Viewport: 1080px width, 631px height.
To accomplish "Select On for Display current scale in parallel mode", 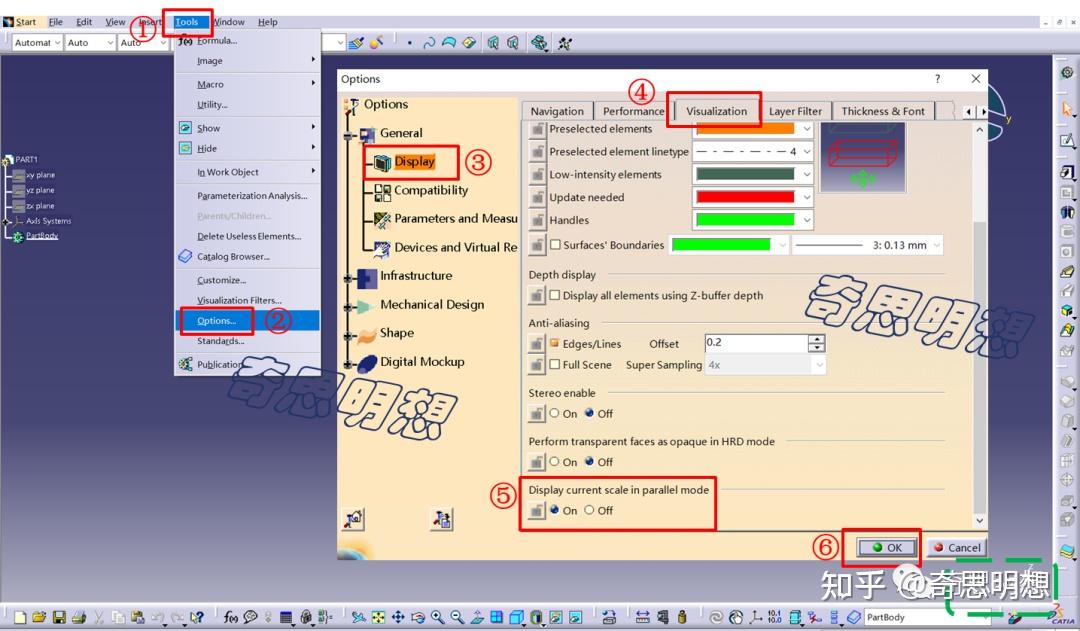I will pos(554,510).
